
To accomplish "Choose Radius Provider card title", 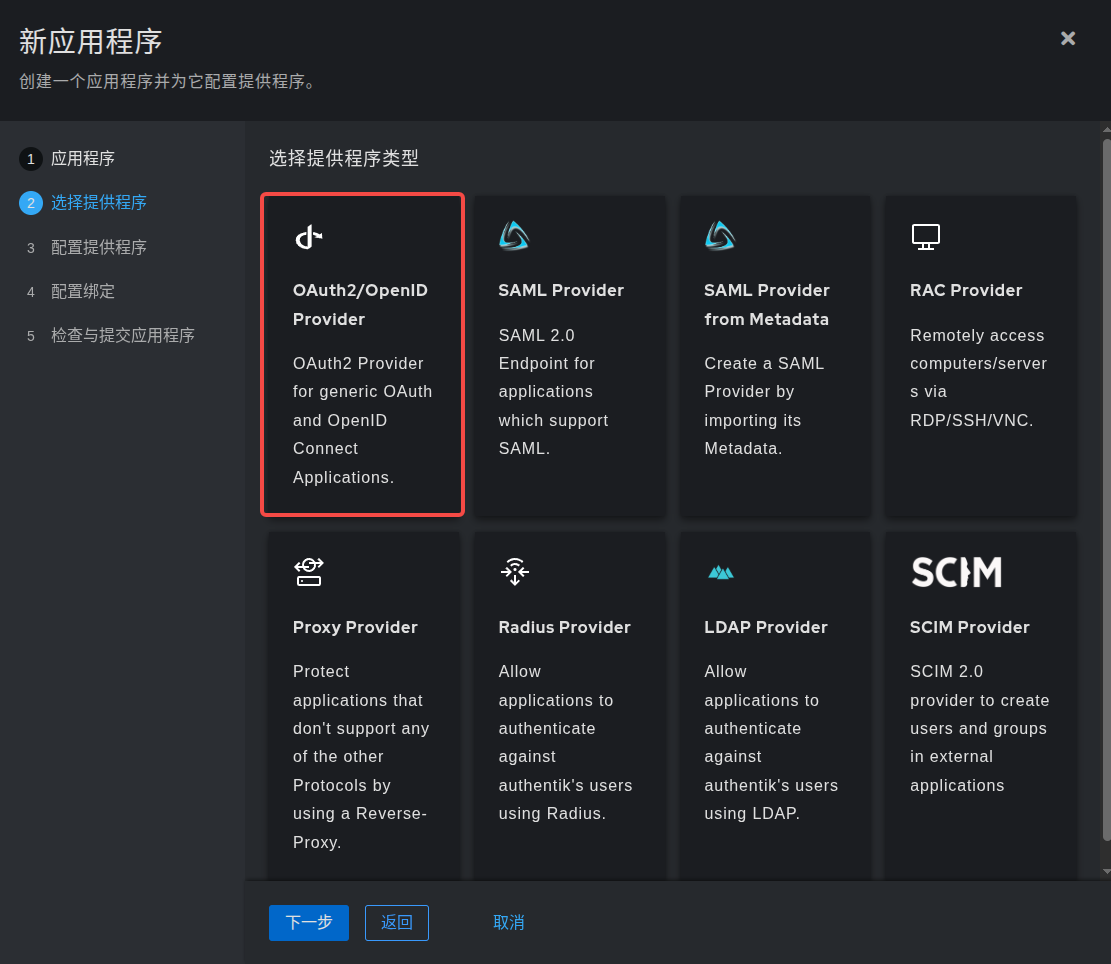I will (564, 628).
